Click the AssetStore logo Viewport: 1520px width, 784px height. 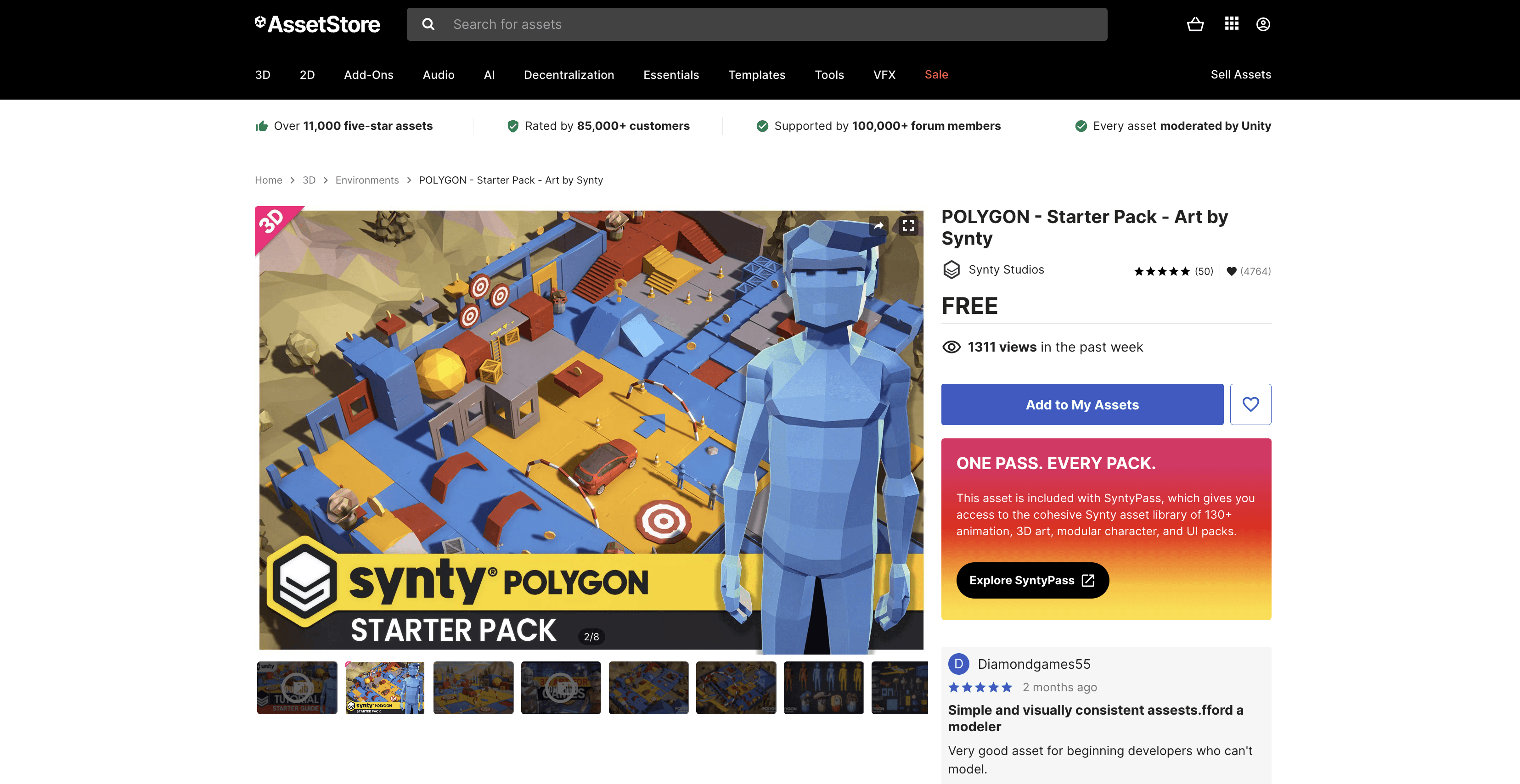click(x=317, y=24)
